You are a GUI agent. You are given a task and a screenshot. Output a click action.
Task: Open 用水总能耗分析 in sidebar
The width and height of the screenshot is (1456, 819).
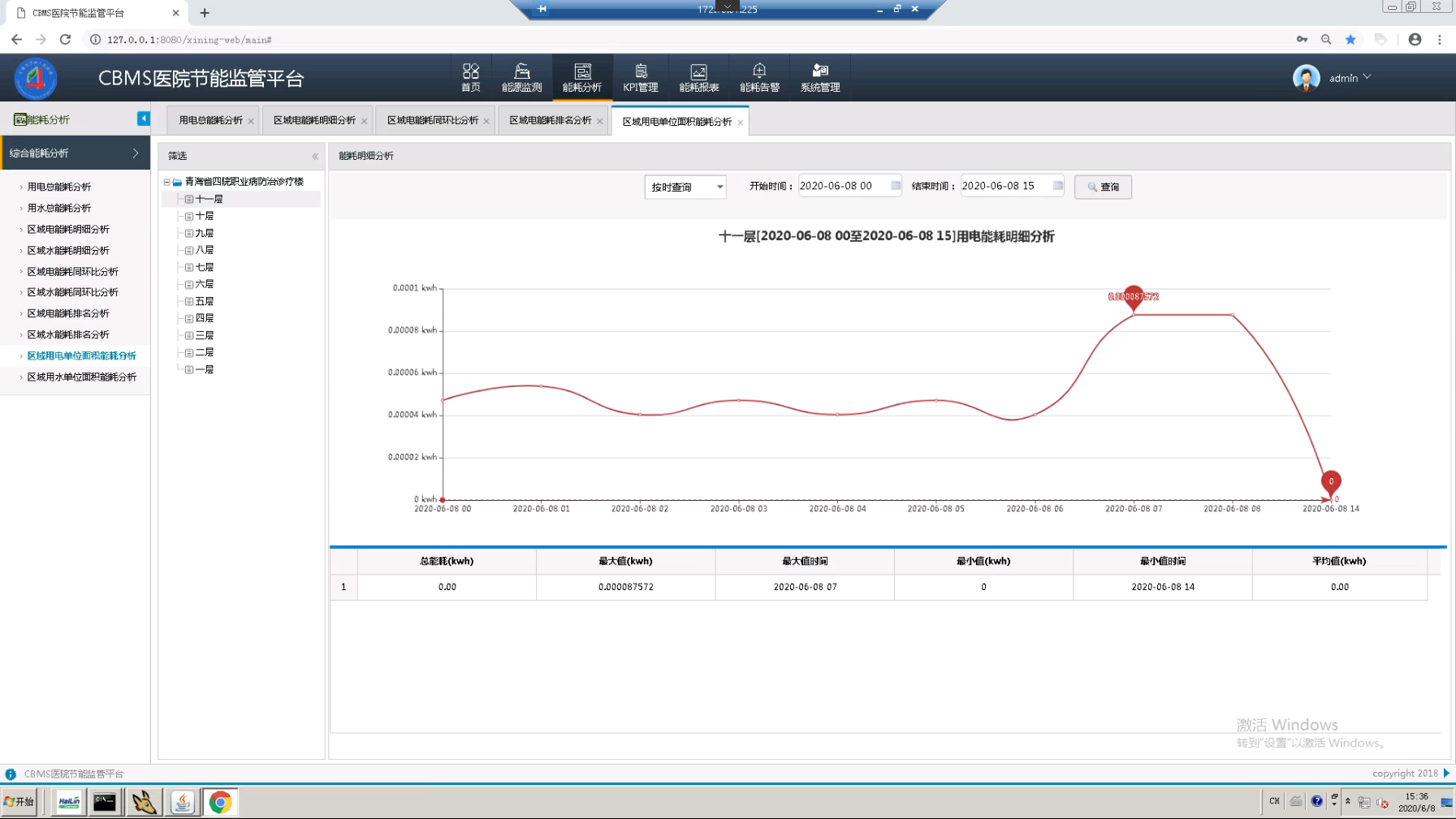click(59, 208)
